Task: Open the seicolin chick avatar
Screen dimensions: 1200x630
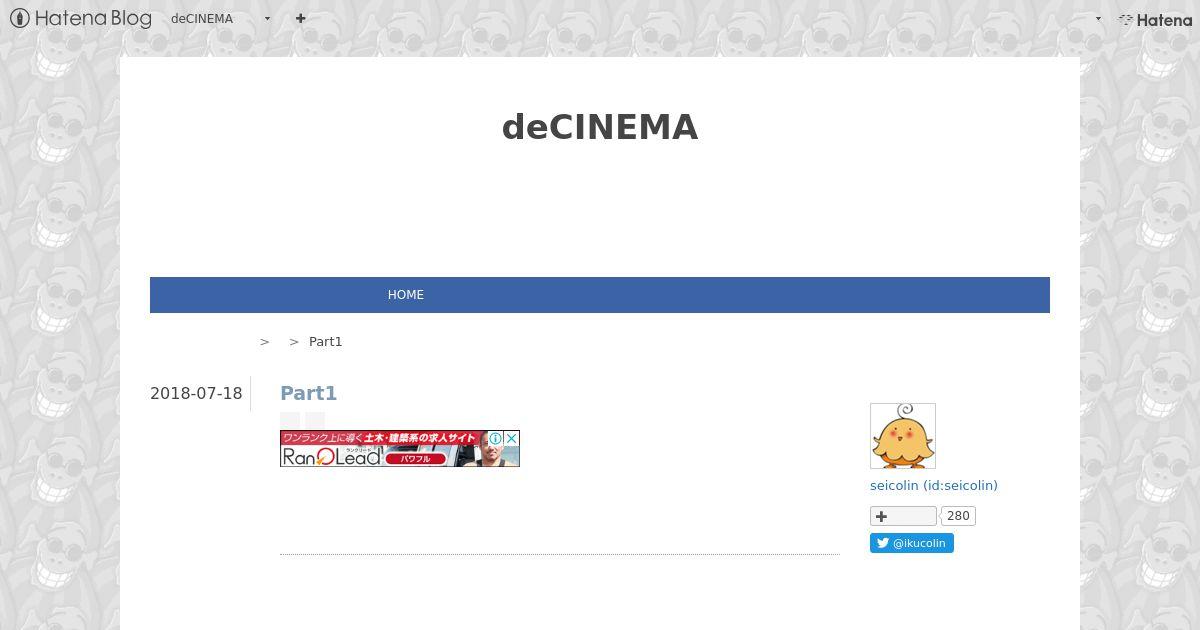Action: click(x=903, y=436)
